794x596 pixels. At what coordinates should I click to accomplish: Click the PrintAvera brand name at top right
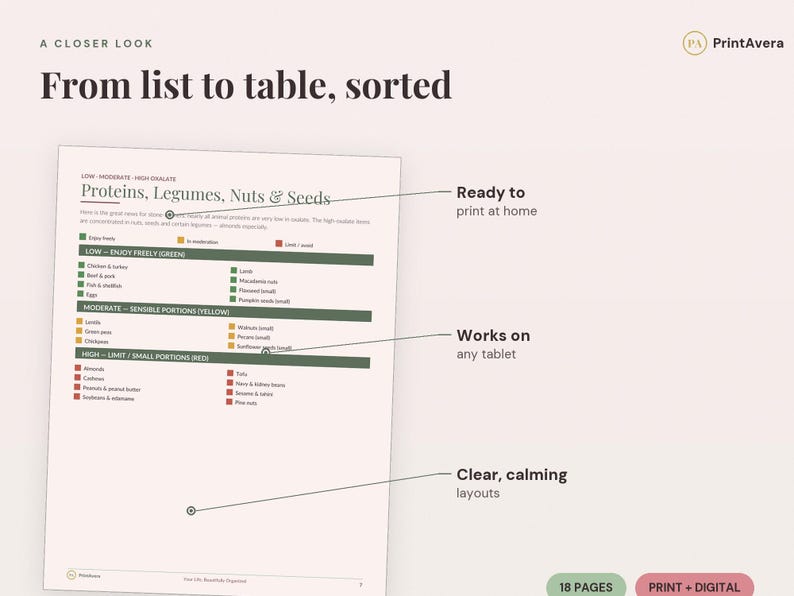click(x=748, y=43)
